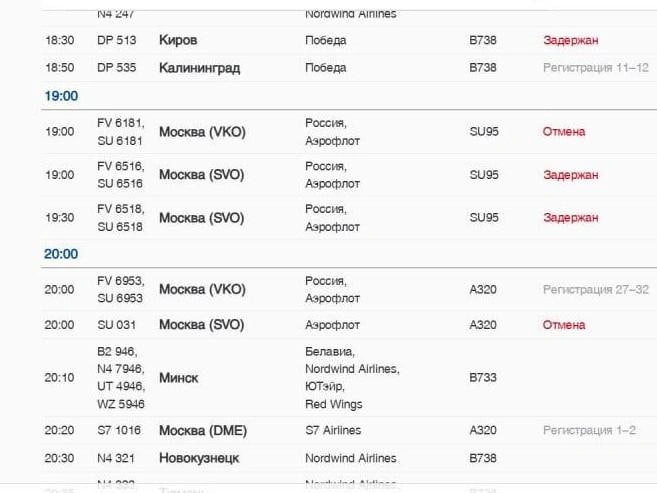Click the S7 Airlines carrier name
Image resolution: width=657 pixels, height=493 pixels.
(x=339, y=431)
